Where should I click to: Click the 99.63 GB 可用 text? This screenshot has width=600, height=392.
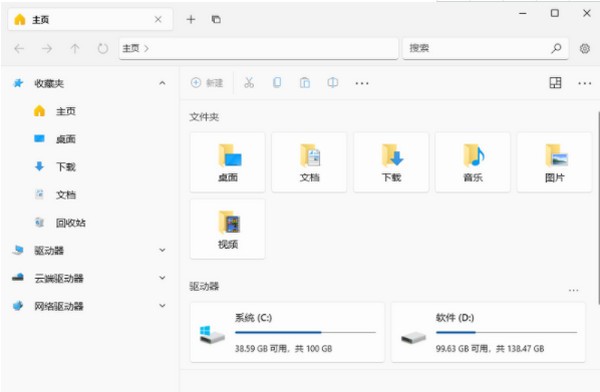[462, 349]
